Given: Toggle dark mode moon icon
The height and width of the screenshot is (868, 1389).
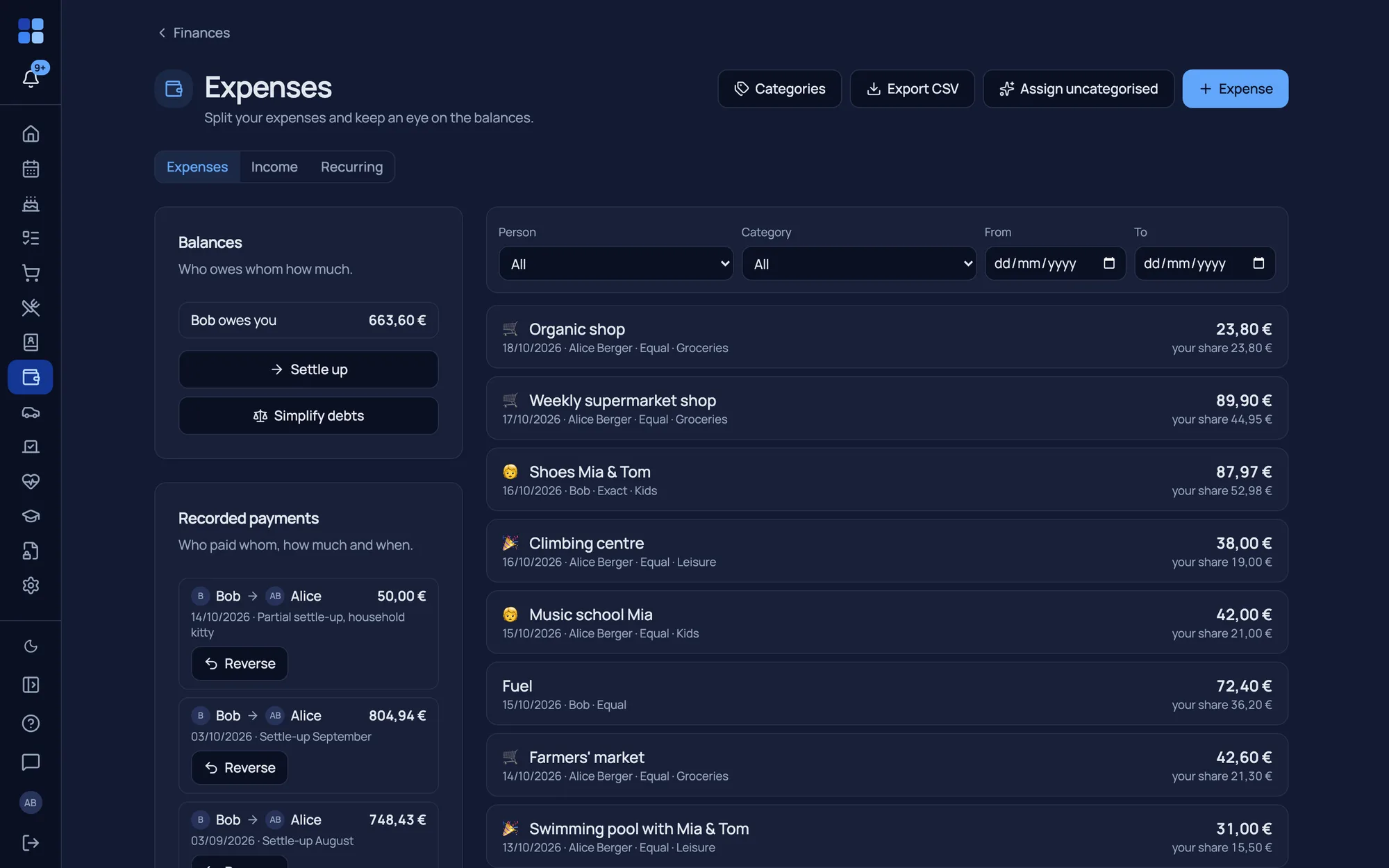Looking at the screenshot, I should [x=31, y=646].
